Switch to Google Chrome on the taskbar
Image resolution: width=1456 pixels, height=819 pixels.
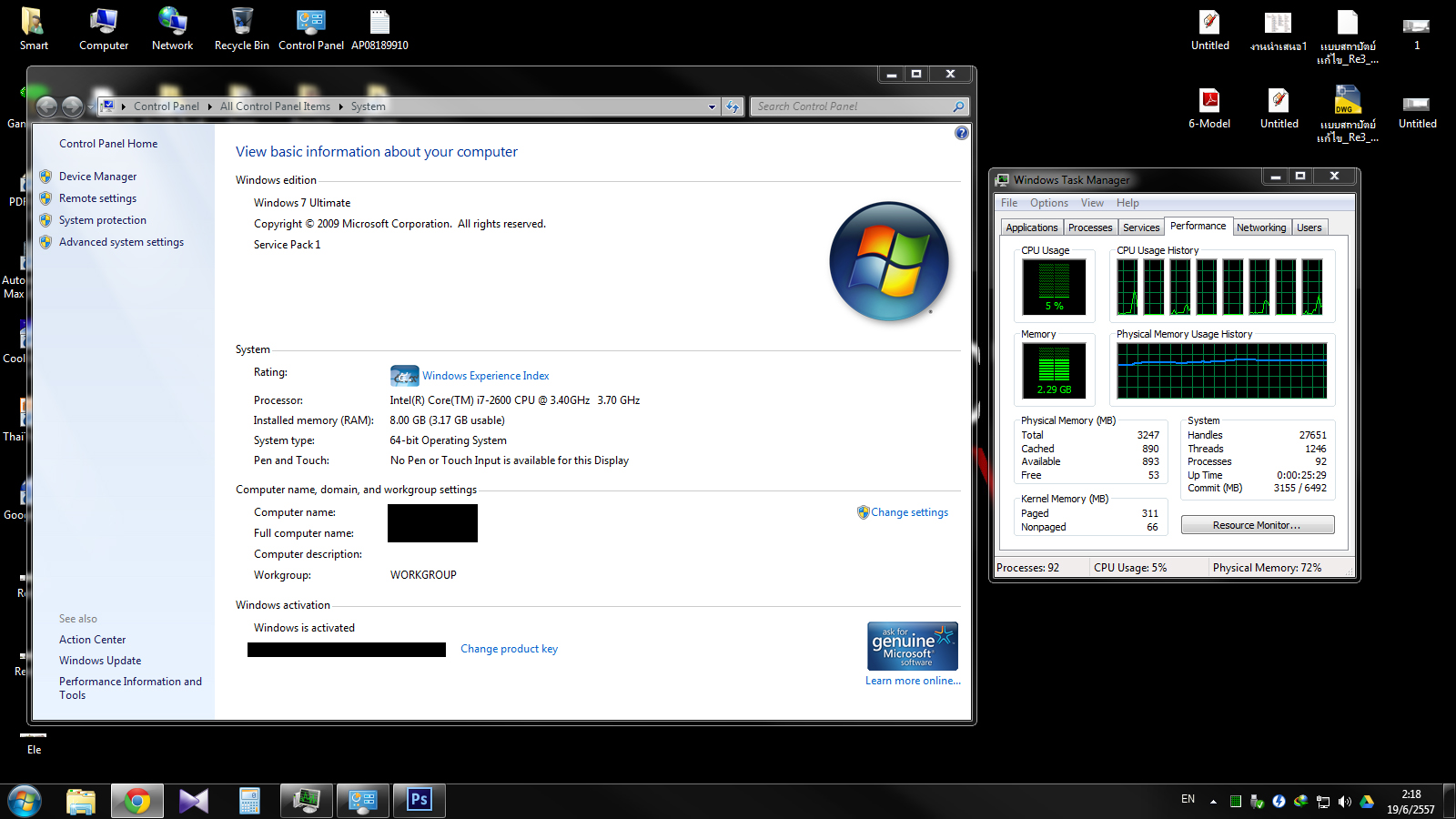click(x=137, y=801)
